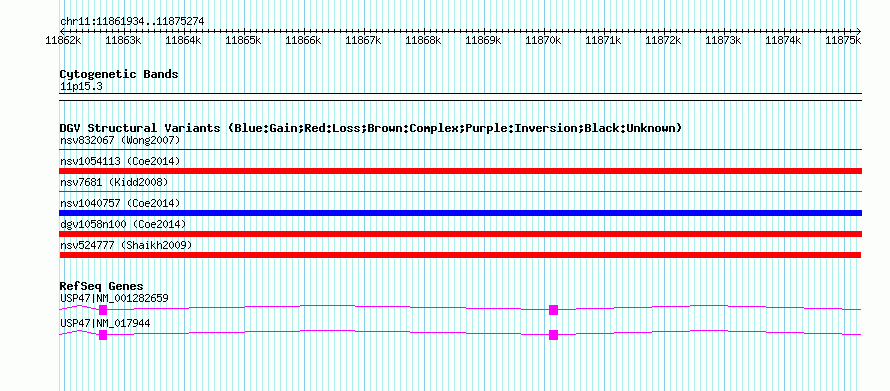This screenshot has width=890, height=391.
Task: Open variant nsv524777 (Shaikh2009) label
Action: (126, 245)
